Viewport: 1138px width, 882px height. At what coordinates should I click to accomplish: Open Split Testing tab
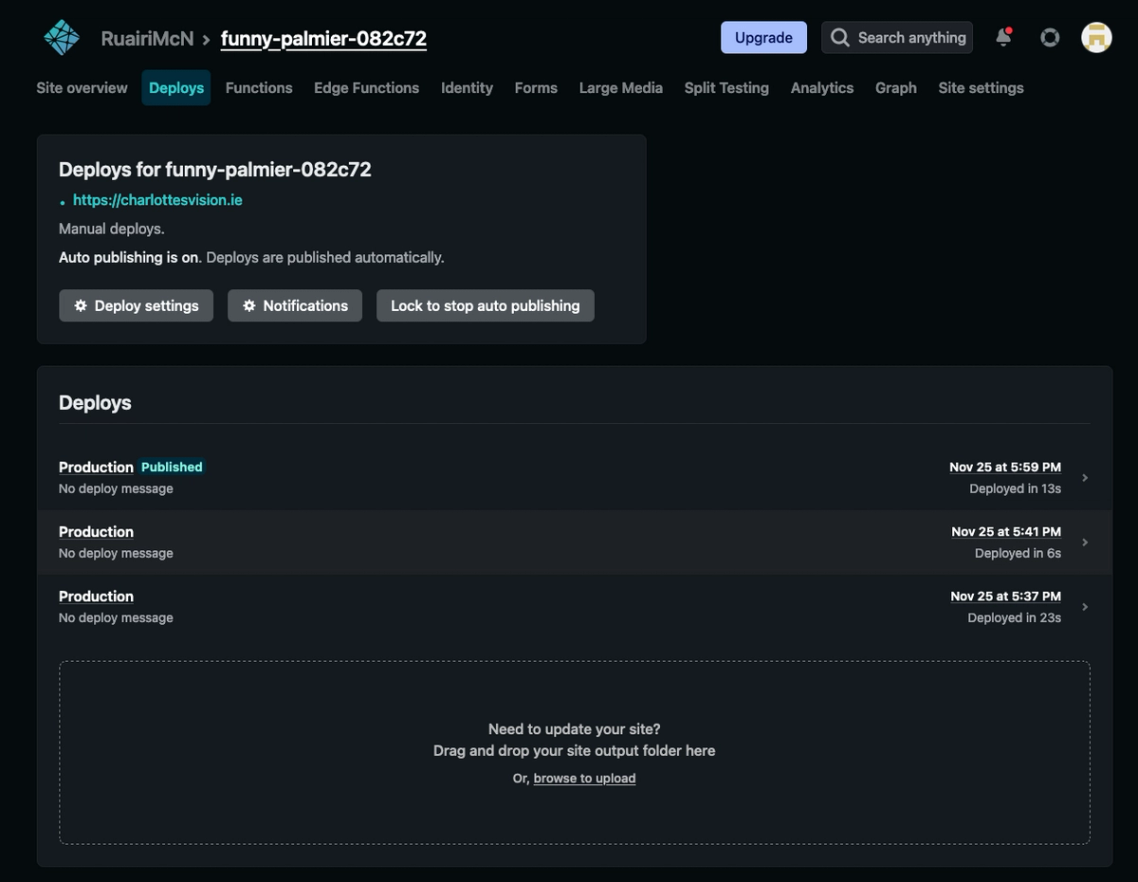click(726, 88)
